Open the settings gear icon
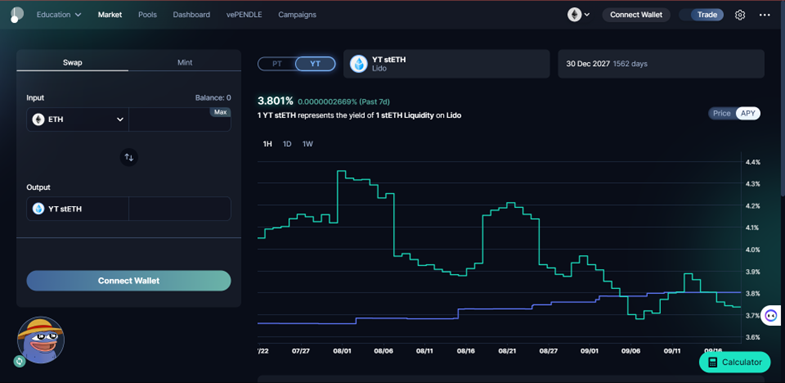Screen dimensions: 785x383 click(740, 15)
